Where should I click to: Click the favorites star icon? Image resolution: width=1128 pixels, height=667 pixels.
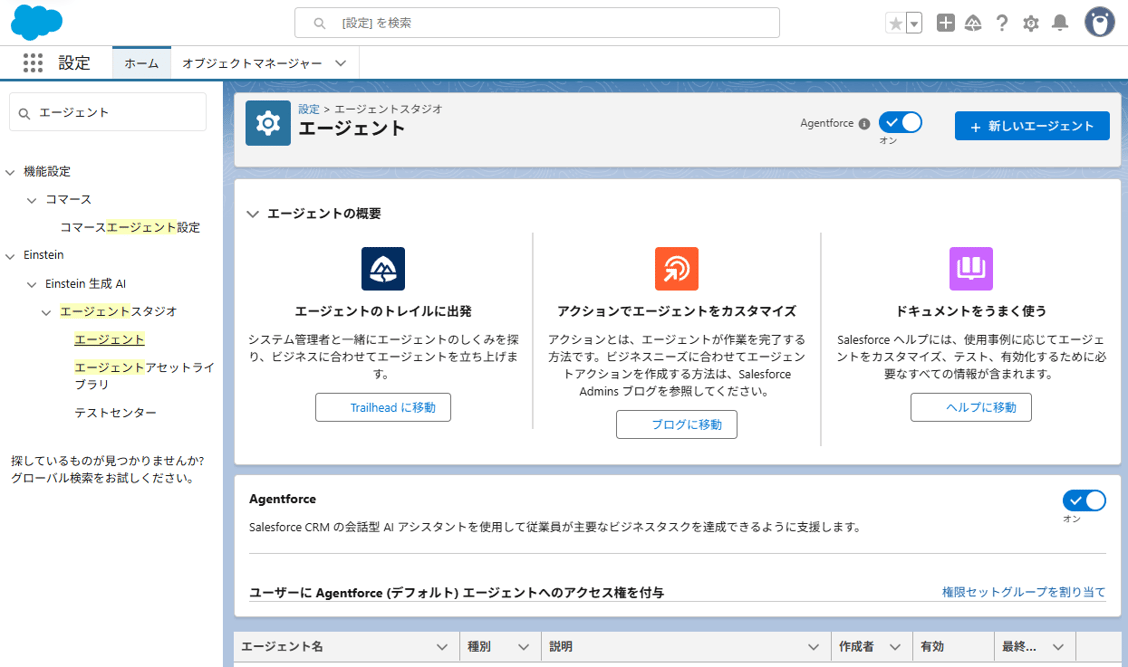click(x=896, y=23)
